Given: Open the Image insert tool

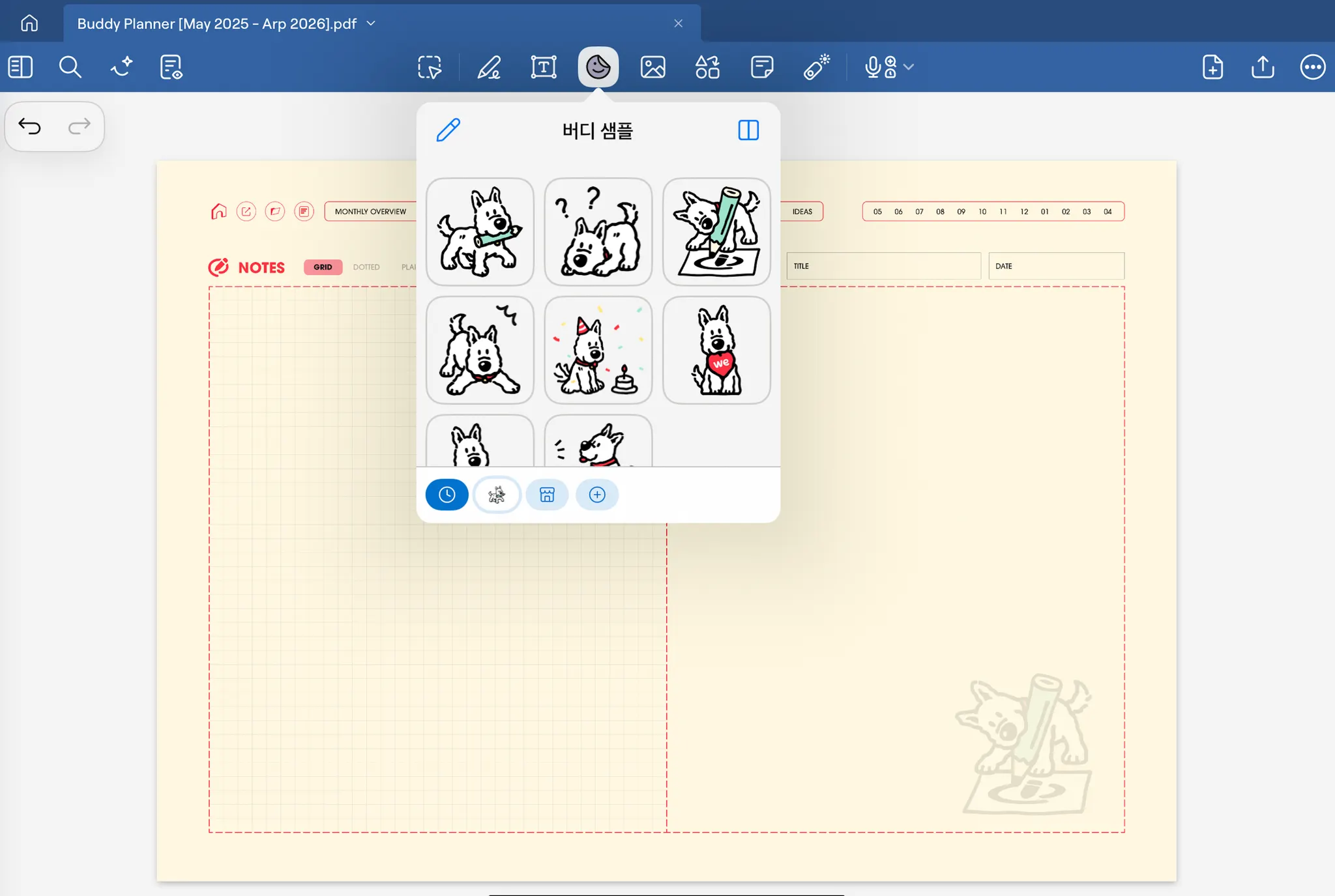Looking at the screenshot, I should (x=653, y=67).
